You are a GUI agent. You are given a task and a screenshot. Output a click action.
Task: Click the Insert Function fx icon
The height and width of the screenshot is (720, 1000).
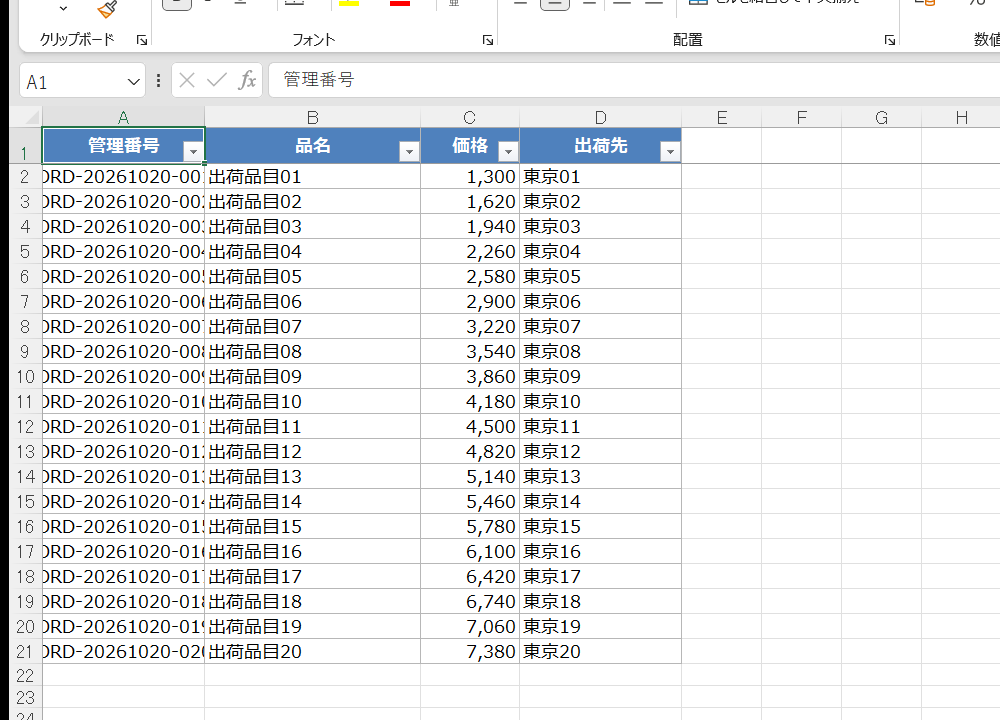click(247, 80)
